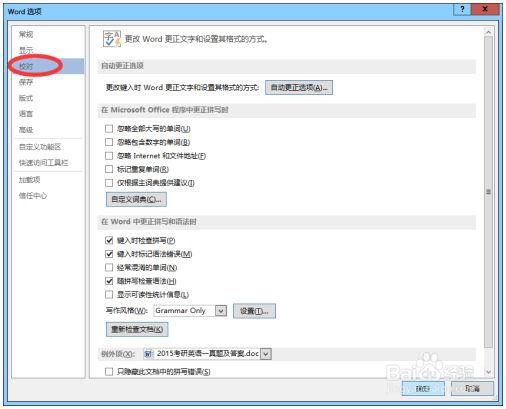Image resolution: width=506 pixels, height=409 pixels.
Task: Click the help question mark button
Action: [462, 9]
